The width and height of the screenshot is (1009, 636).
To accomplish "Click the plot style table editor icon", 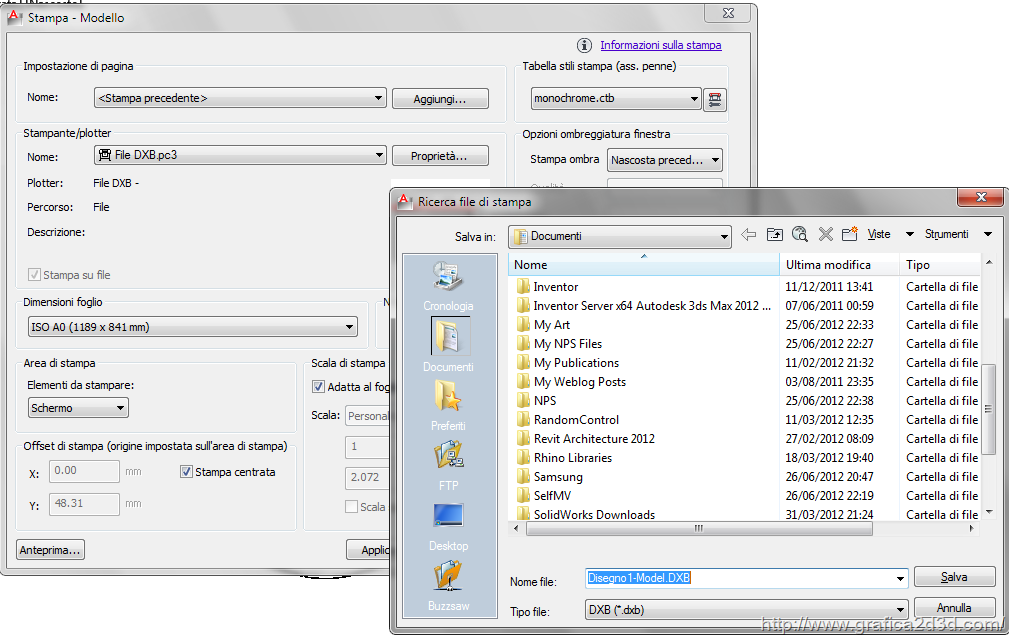I will 715,99.
